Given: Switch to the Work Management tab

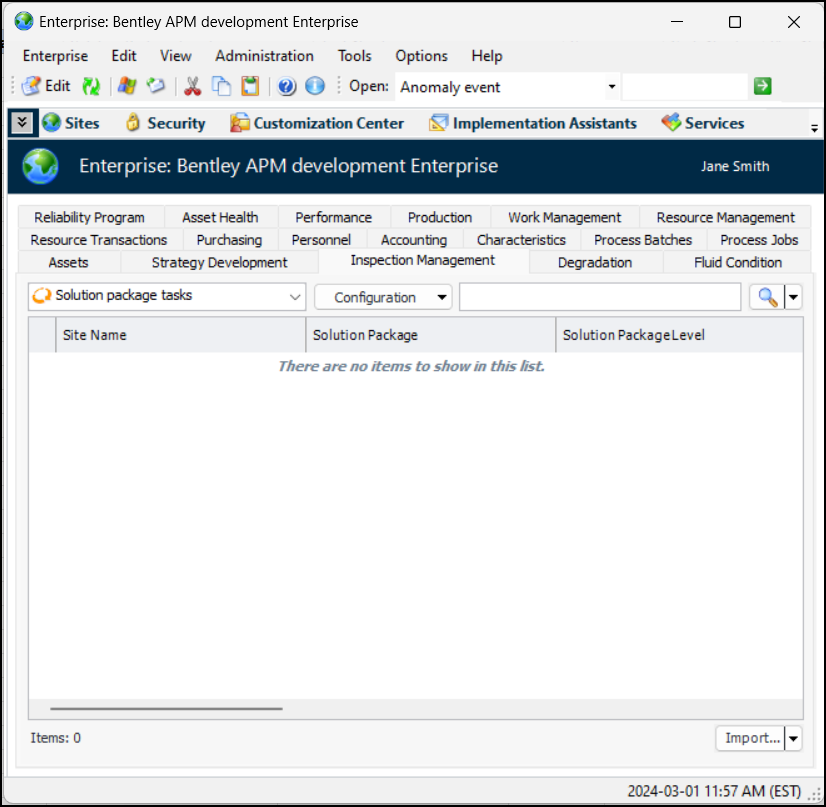Looking at the screenshot, I should [565, 218].
